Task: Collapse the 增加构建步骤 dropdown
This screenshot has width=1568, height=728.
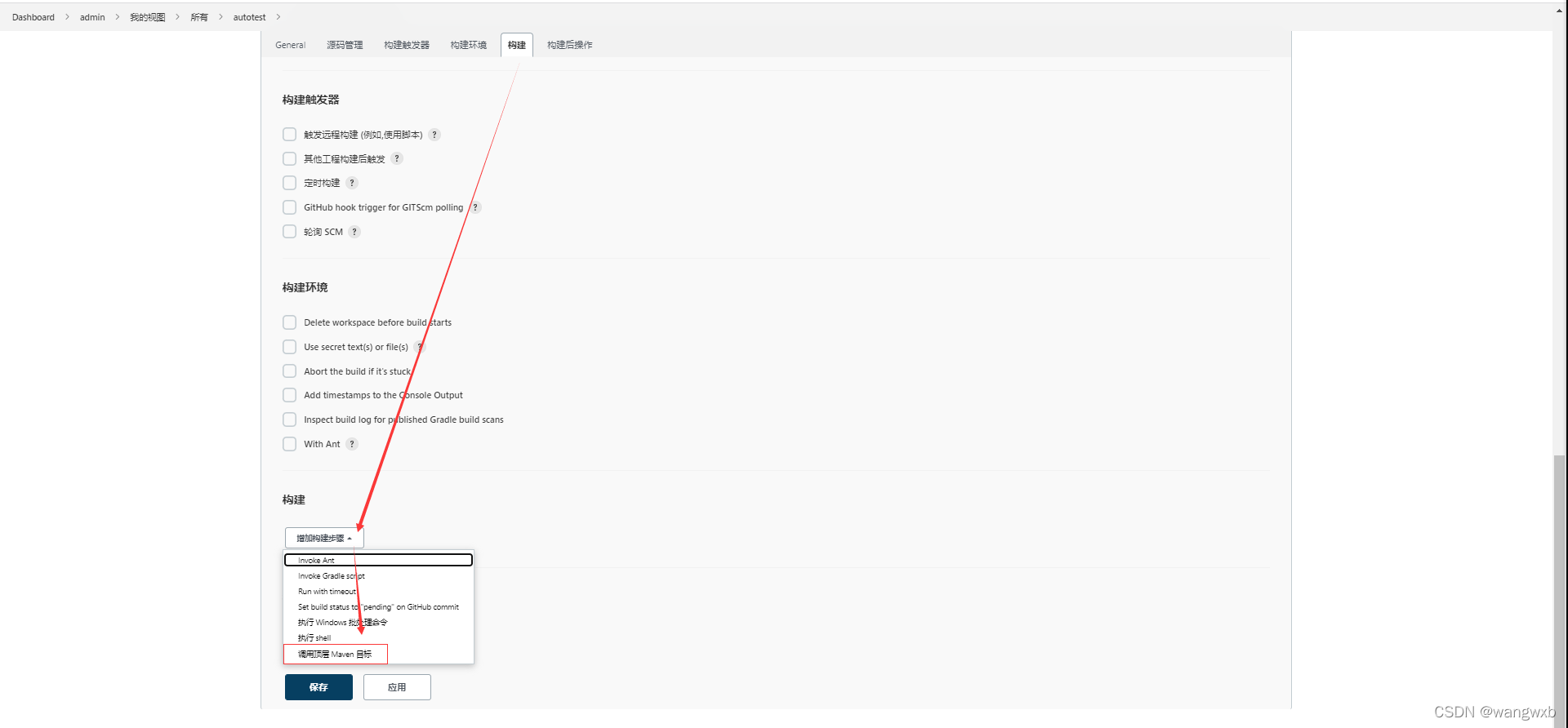Action: [324, 538]
